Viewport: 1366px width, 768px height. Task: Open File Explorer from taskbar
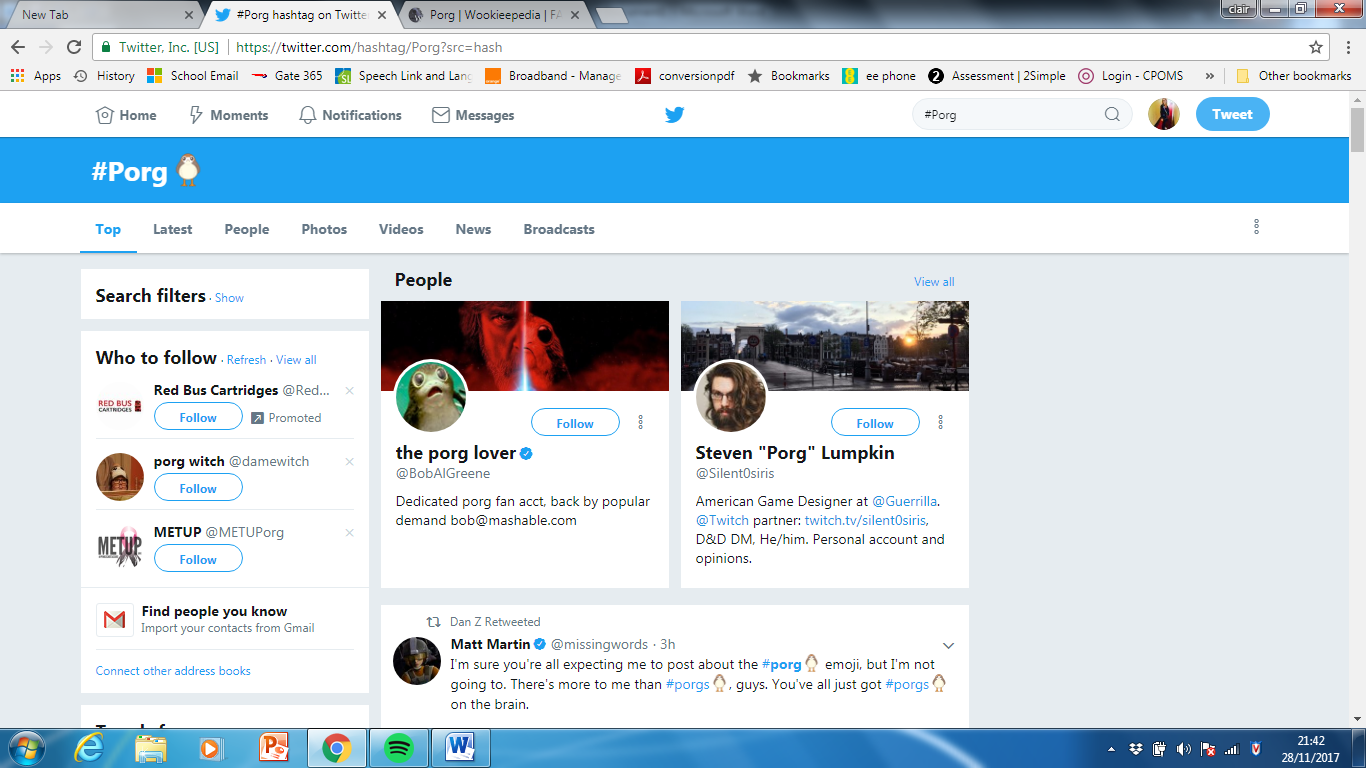(151, 748)
